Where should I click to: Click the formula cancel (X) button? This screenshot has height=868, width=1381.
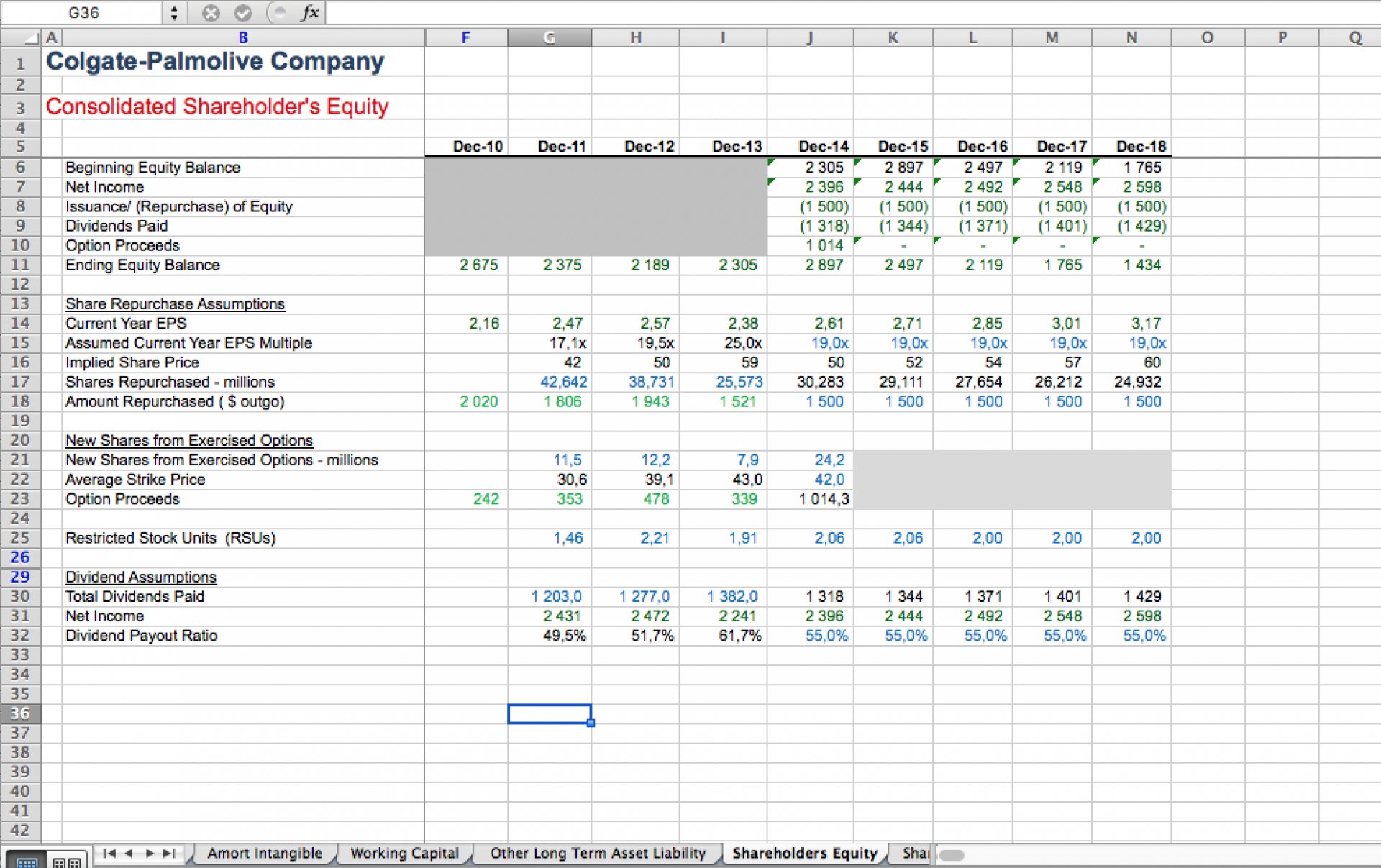(211, 13)
